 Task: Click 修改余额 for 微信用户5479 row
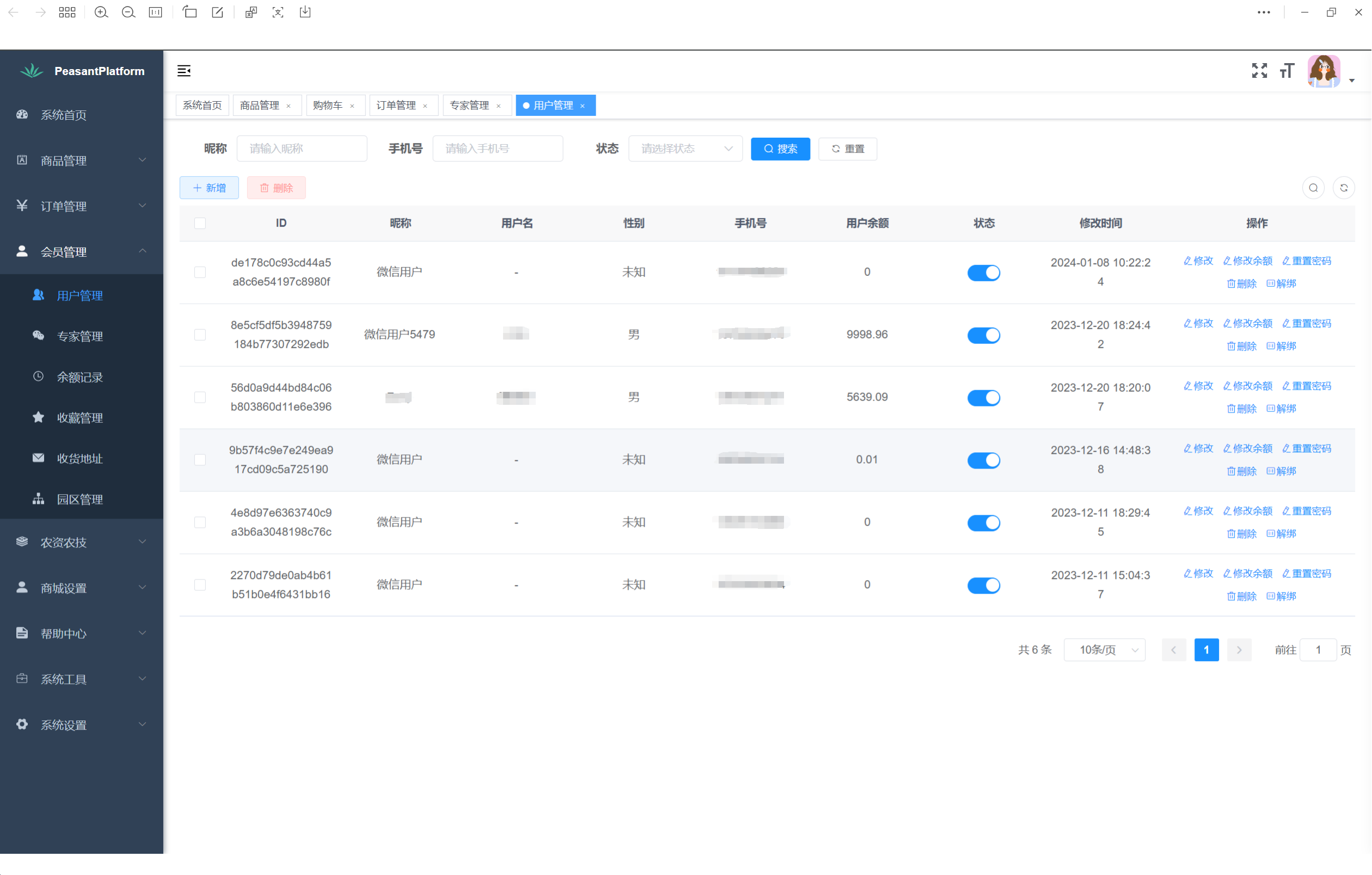pos(1248,323)
